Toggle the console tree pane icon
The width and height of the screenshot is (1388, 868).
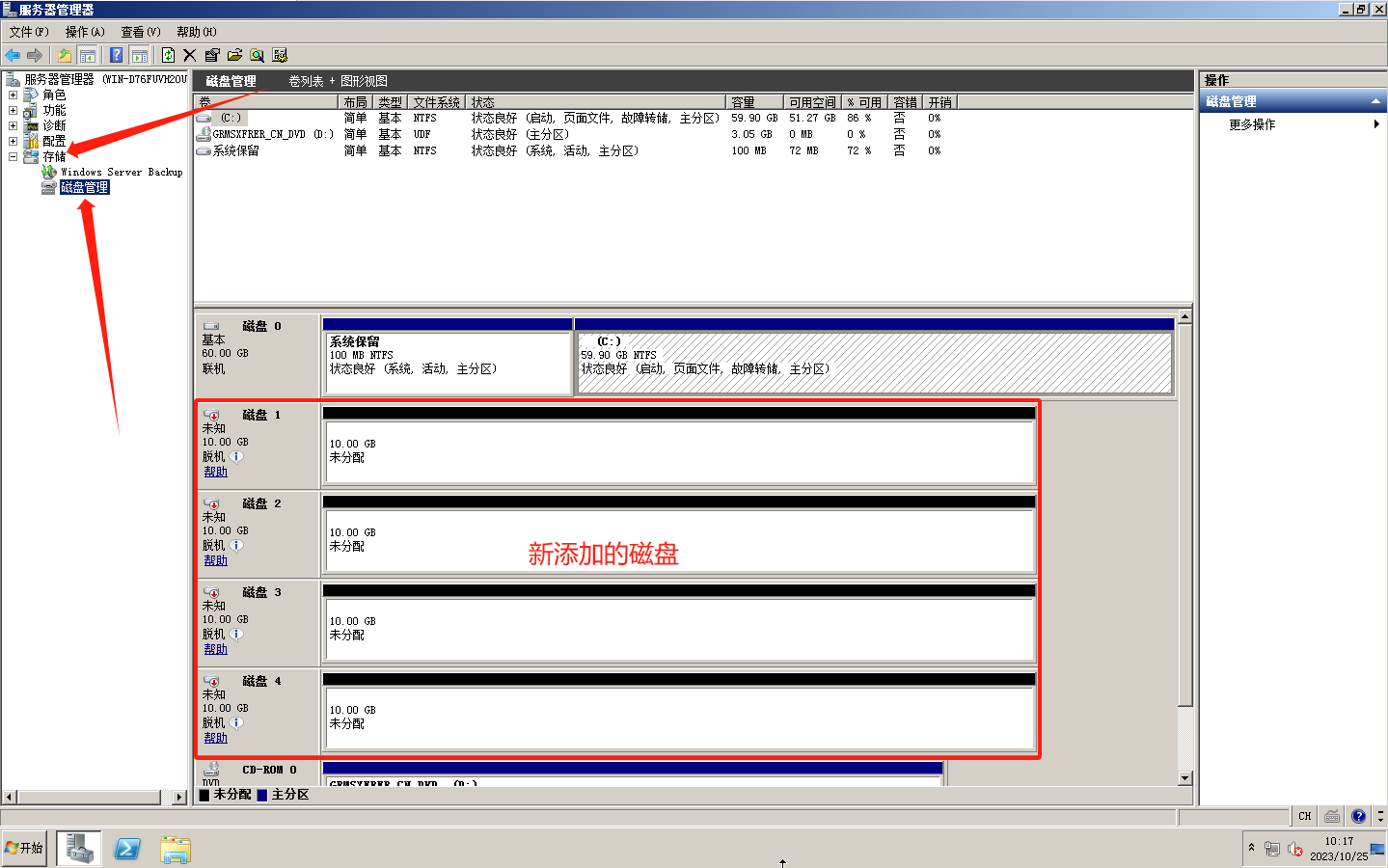point(87,56)
